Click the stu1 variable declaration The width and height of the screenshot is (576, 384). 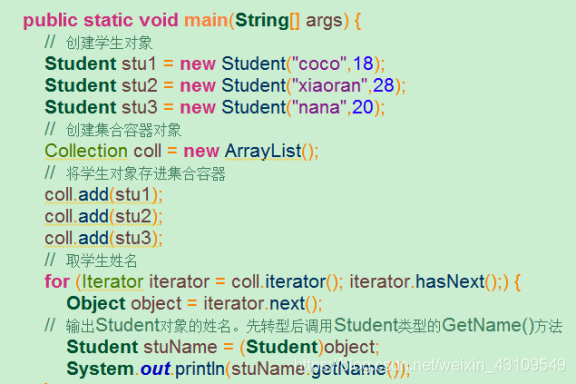click(139, 63)
